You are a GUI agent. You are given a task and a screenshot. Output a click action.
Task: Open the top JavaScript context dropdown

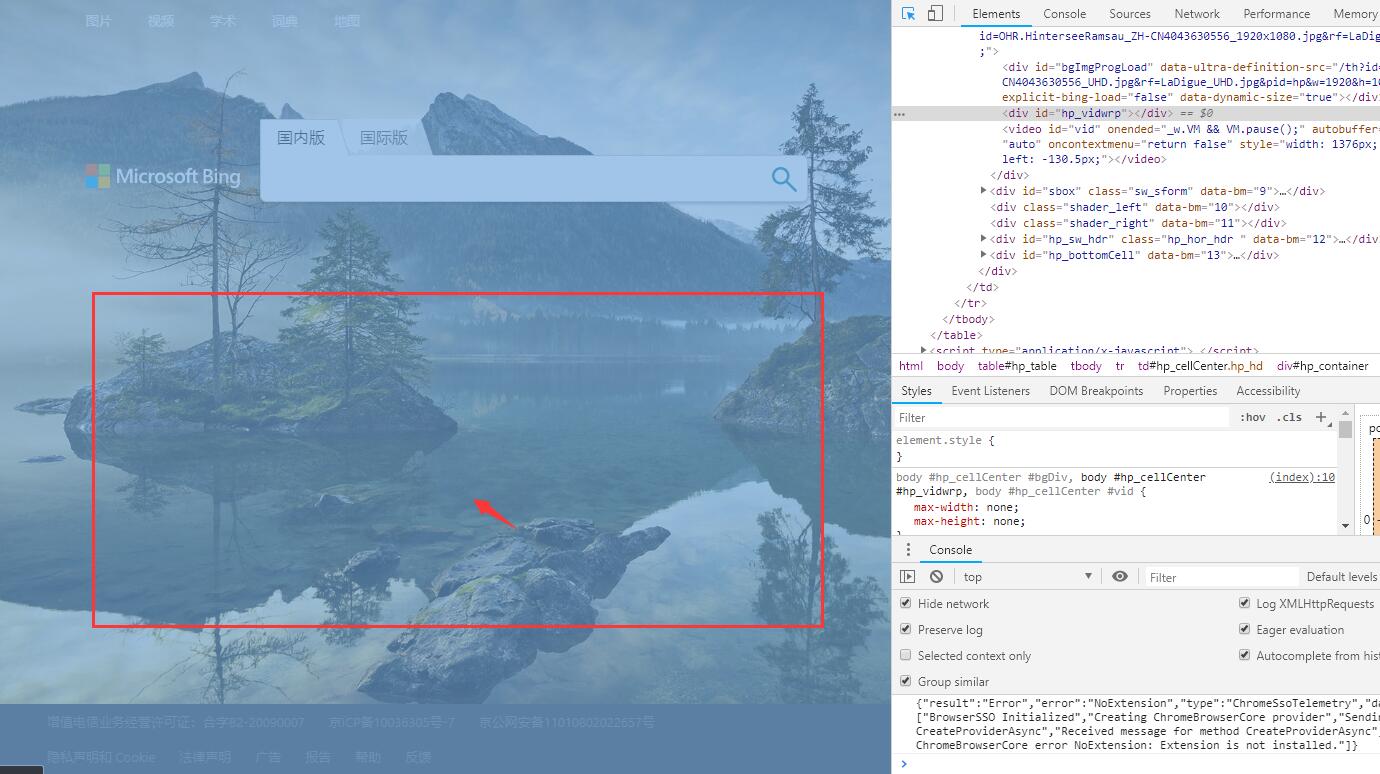1028,577
